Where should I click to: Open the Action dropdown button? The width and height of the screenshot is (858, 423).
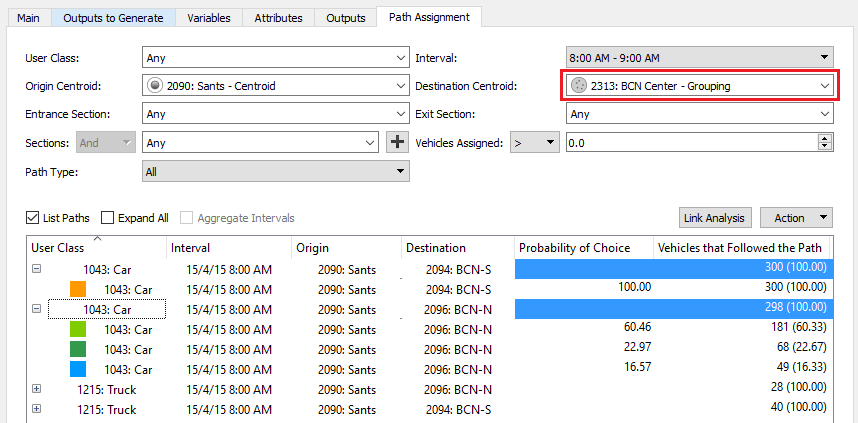tap(796, 218)
